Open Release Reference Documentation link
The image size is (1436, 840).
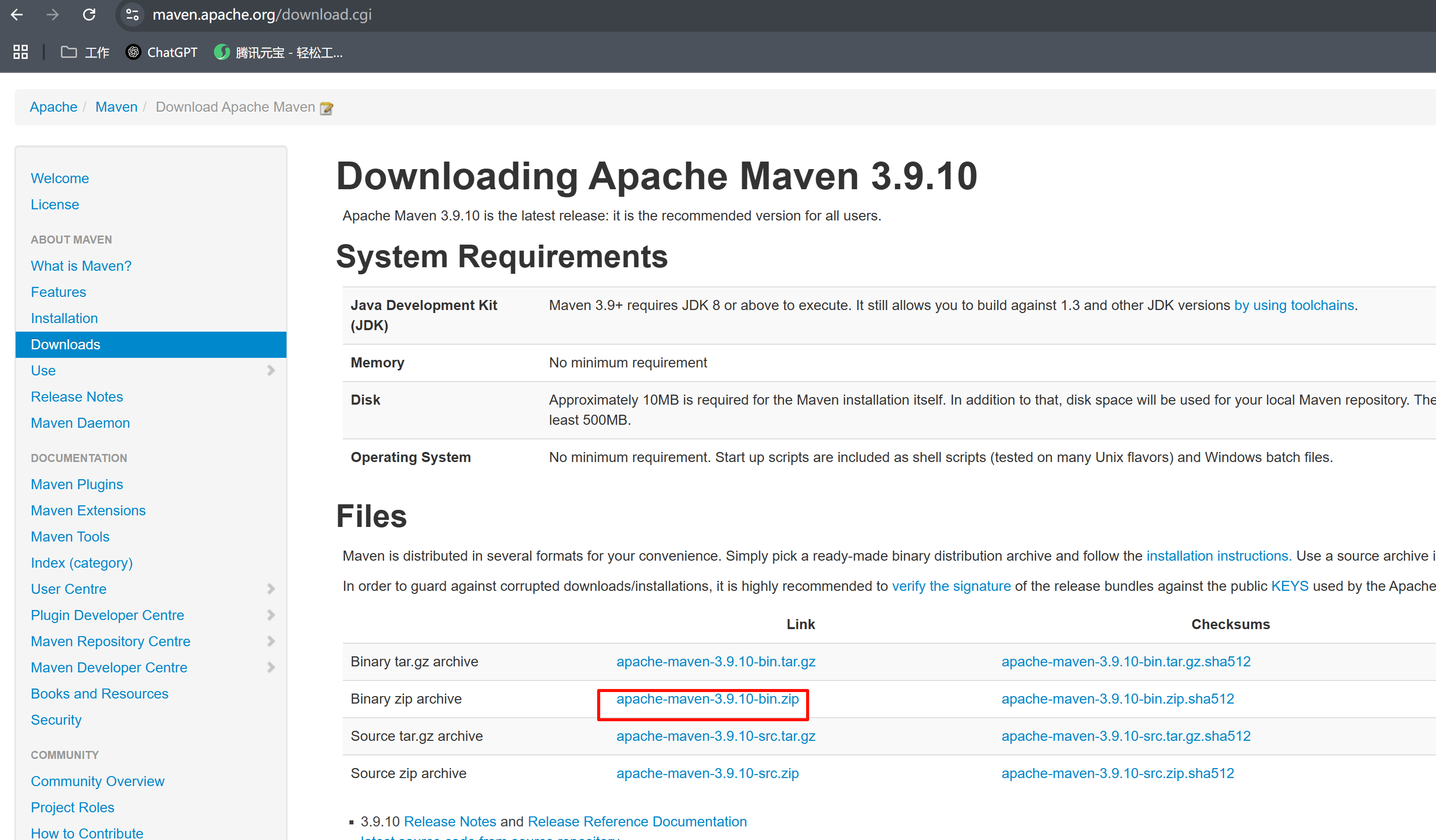(x=637, y=822)
